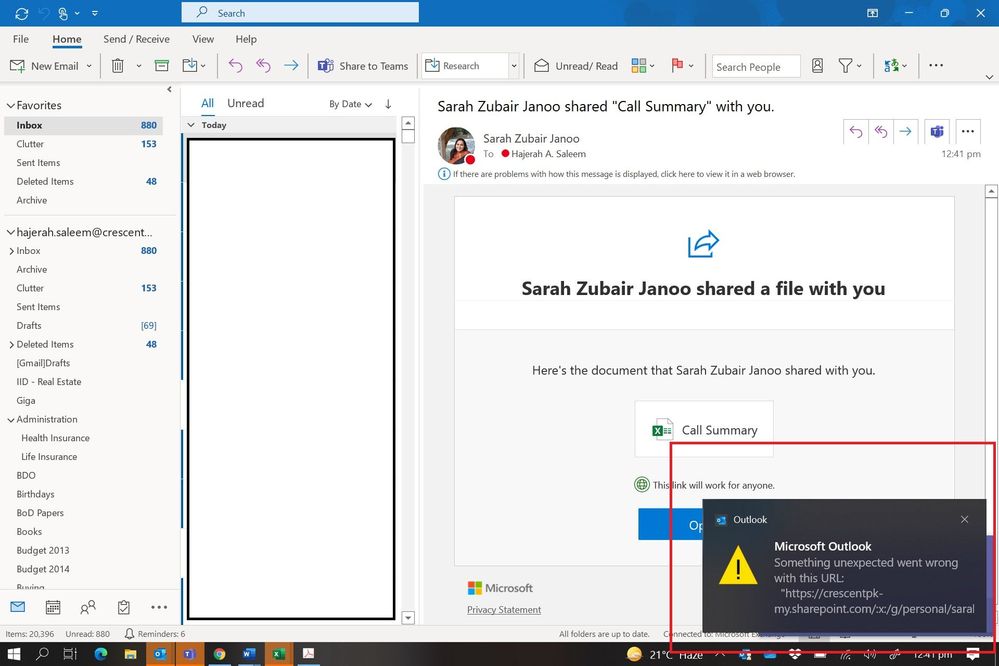Click the Send/Receive sync icon in title bar
This screenshot has width=999, height=666.
pos(22,13)
